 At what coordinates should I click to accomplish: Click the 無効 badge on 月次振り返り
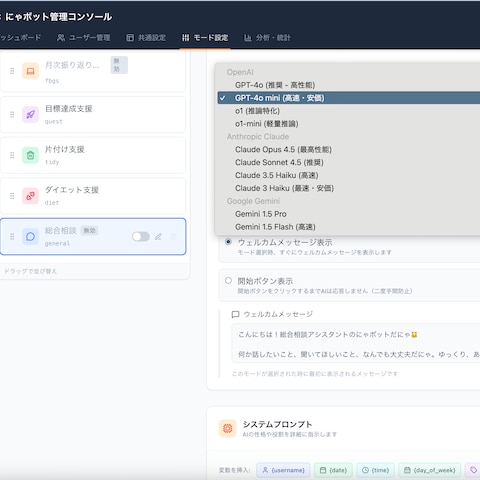point(119,65)
